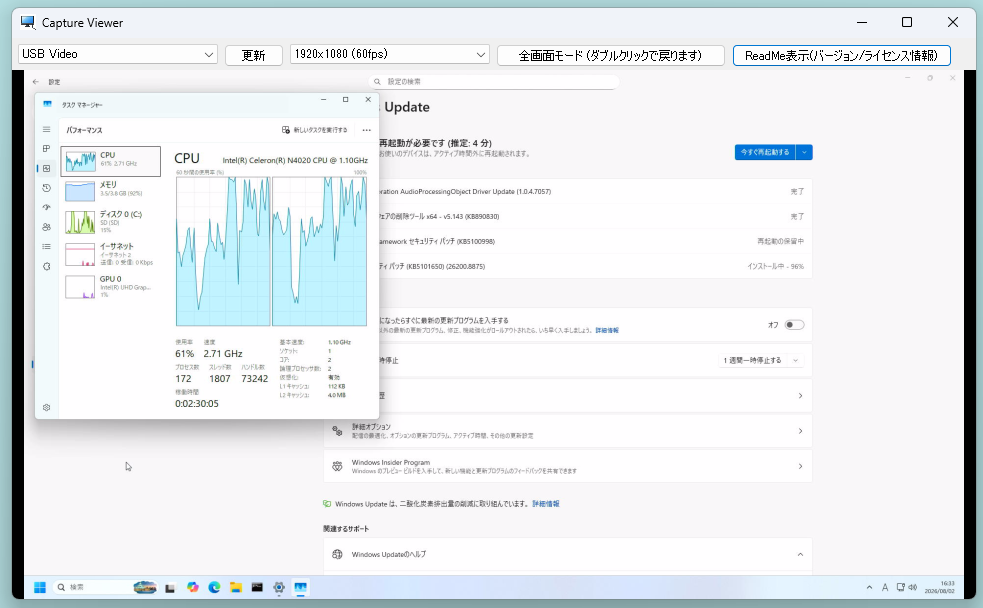
Task: Open Task Manager three-dot more menu
Action: coord(367,130)
